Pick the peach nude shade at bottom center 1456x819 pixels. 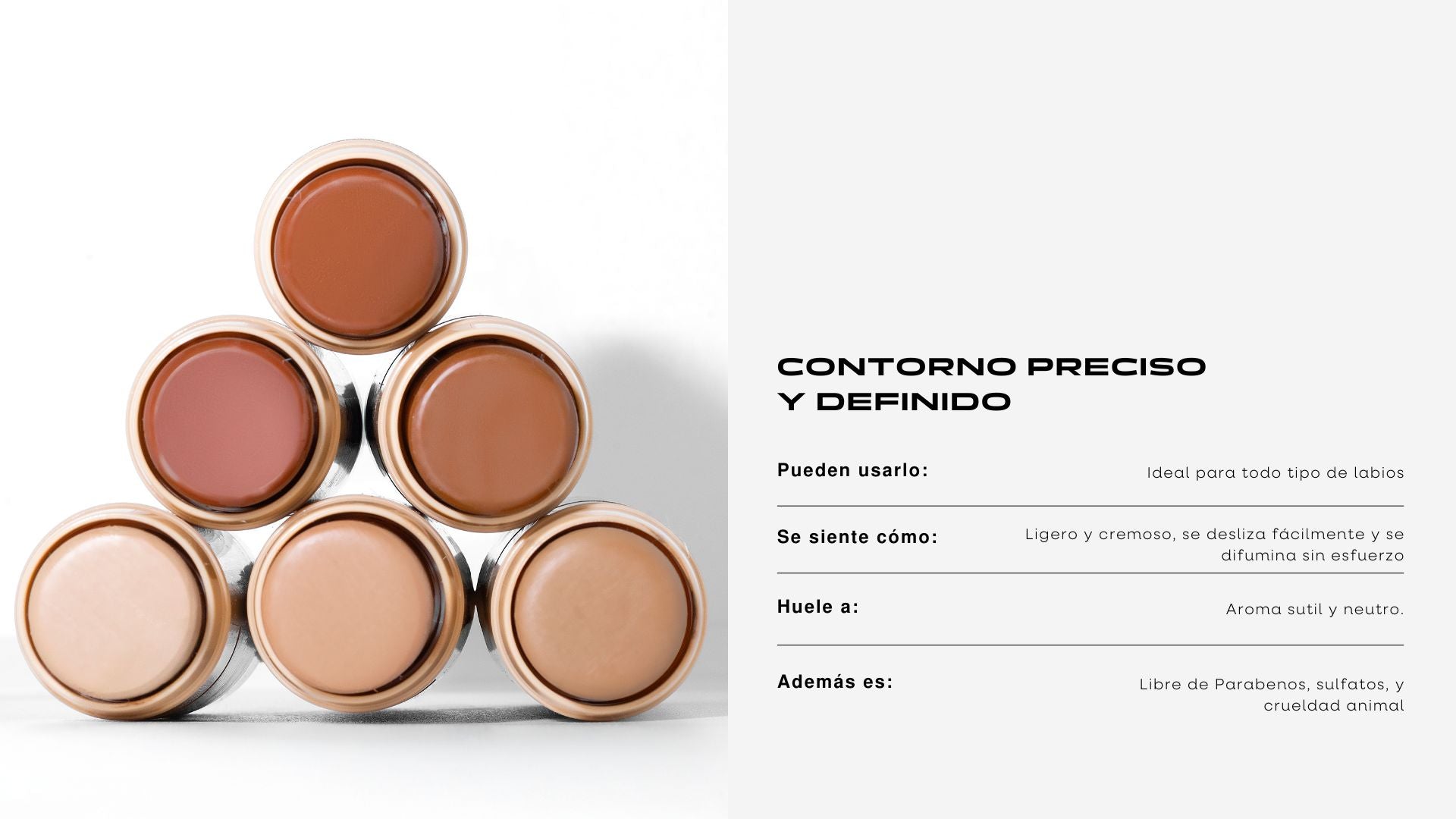point(349,607)
